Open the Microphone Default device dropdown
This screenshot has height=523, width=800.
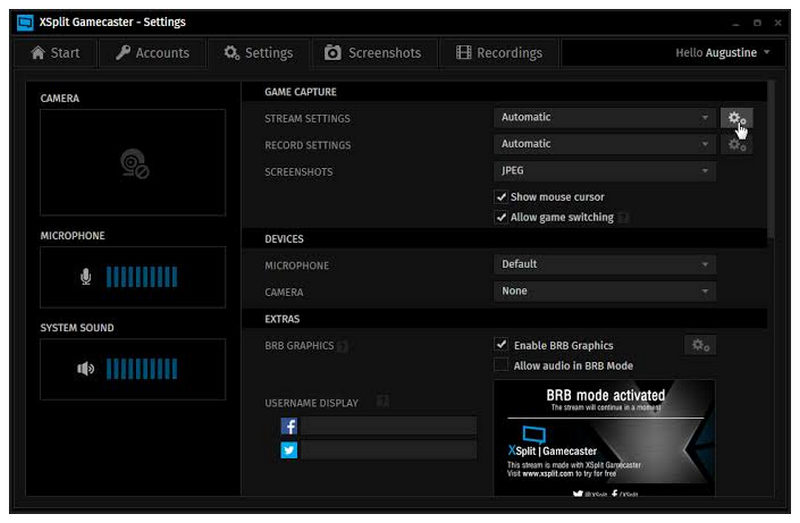click(605, 264)
